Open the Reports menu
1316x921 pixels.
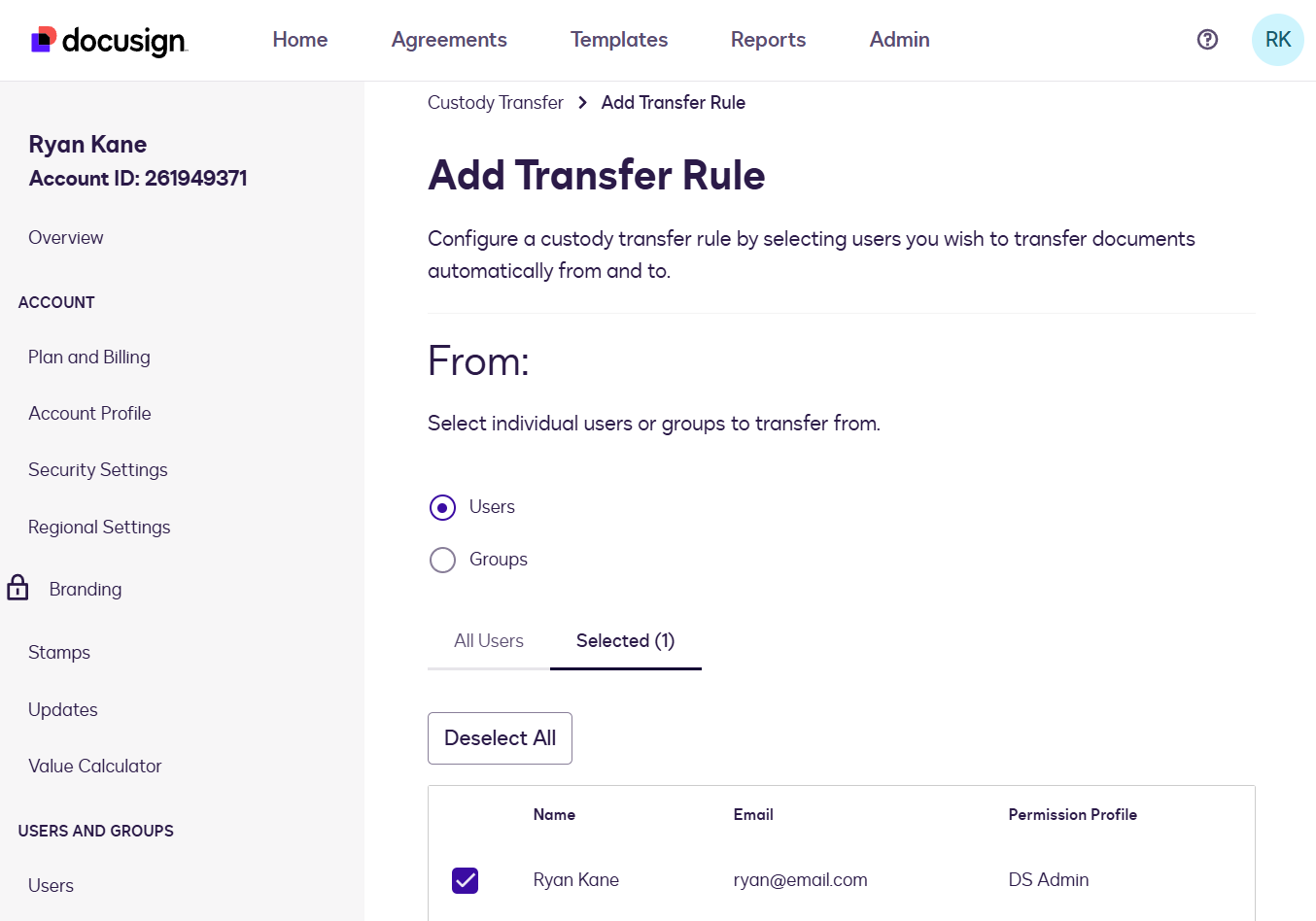(768, 40)
